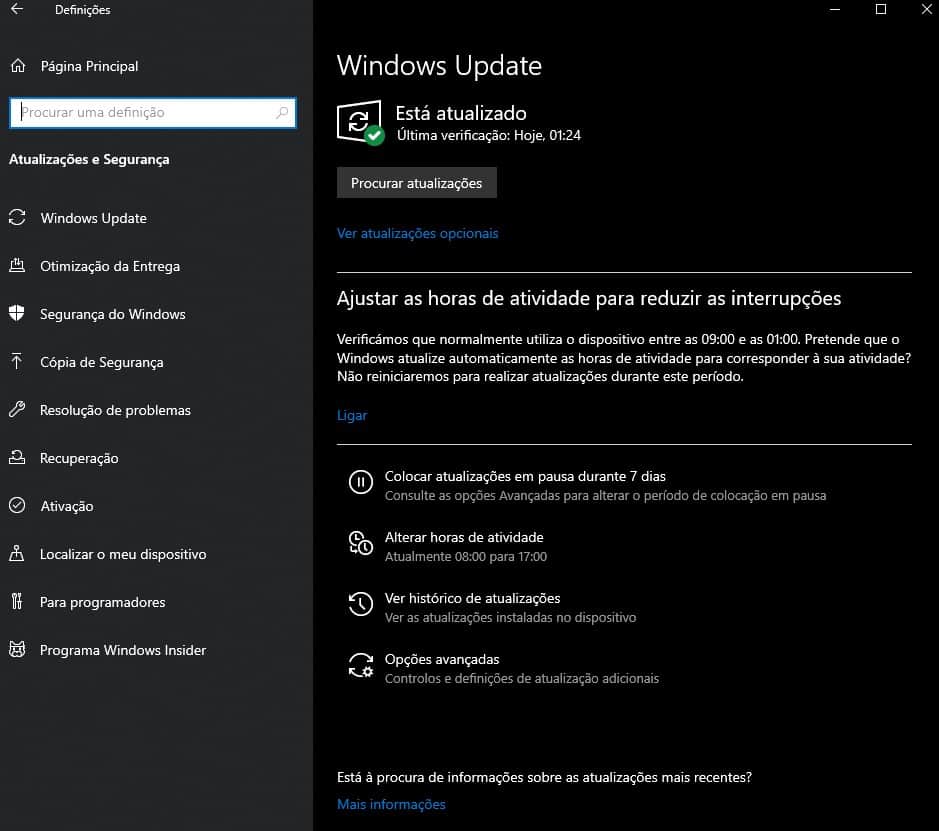Click the Localizar o meu dispositivo icon

click(x=17, y=553)
